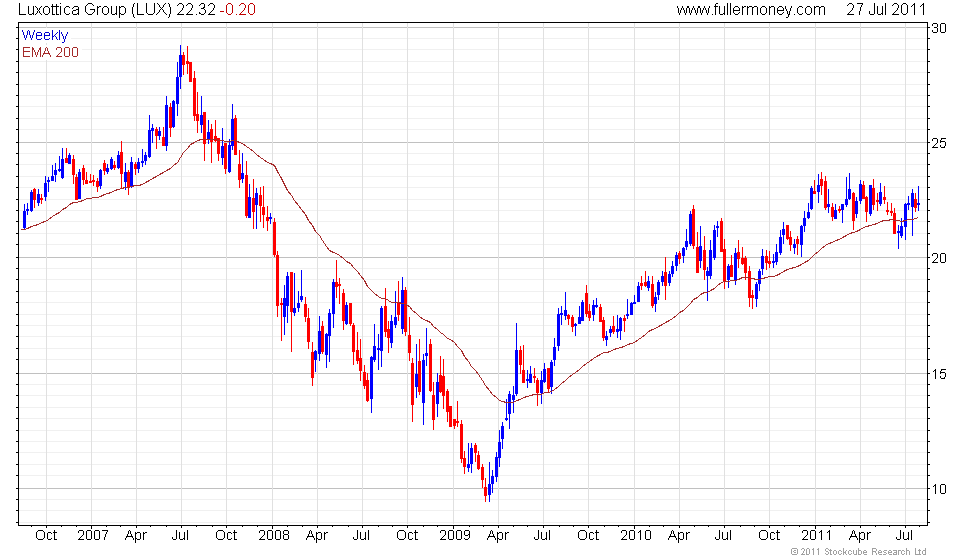Click the 2007 label on the time axis
980x560 pixels.
click(x=92, y=535)
